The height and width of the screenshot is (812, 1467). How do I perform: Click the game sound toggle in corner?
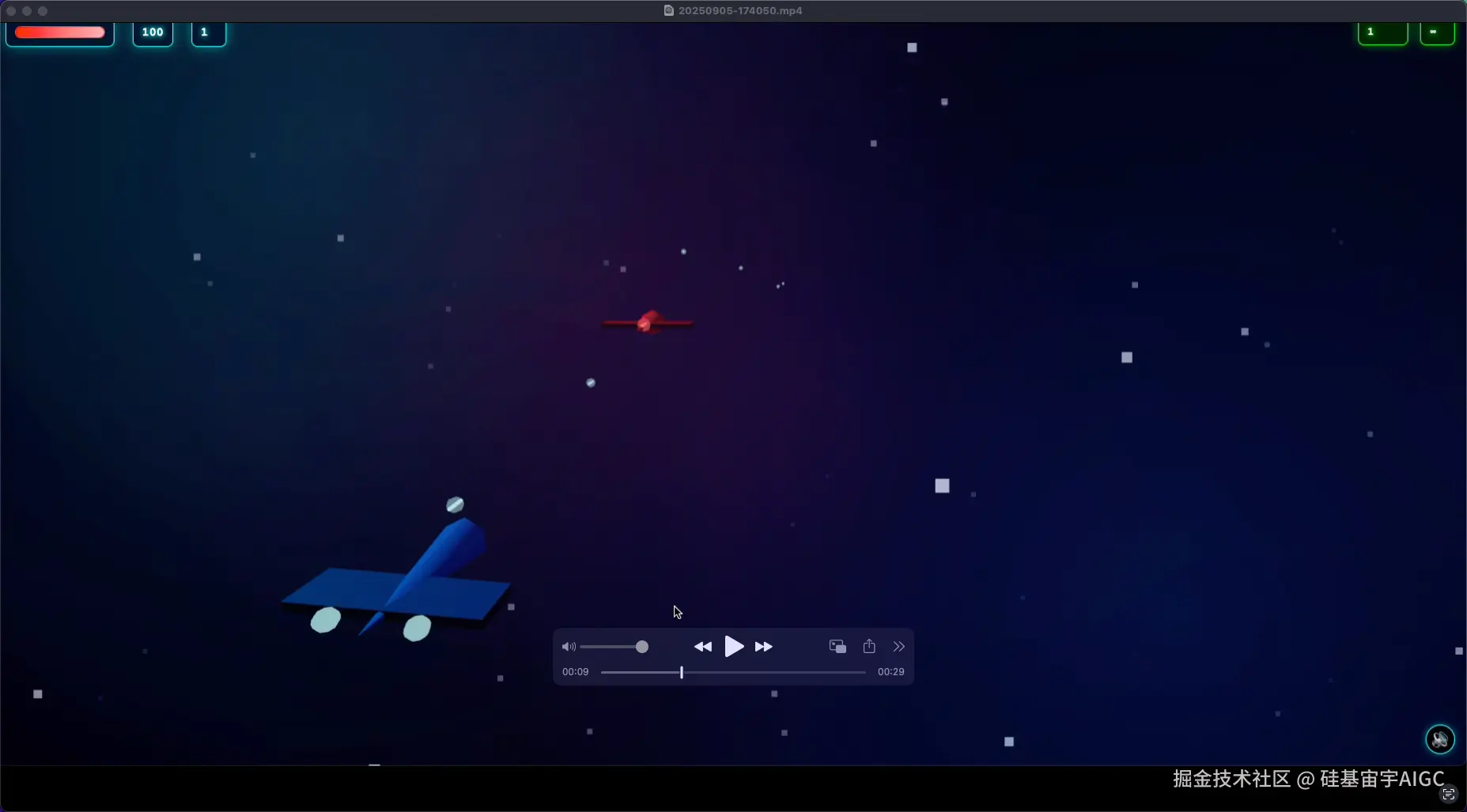click(1439, 739)
